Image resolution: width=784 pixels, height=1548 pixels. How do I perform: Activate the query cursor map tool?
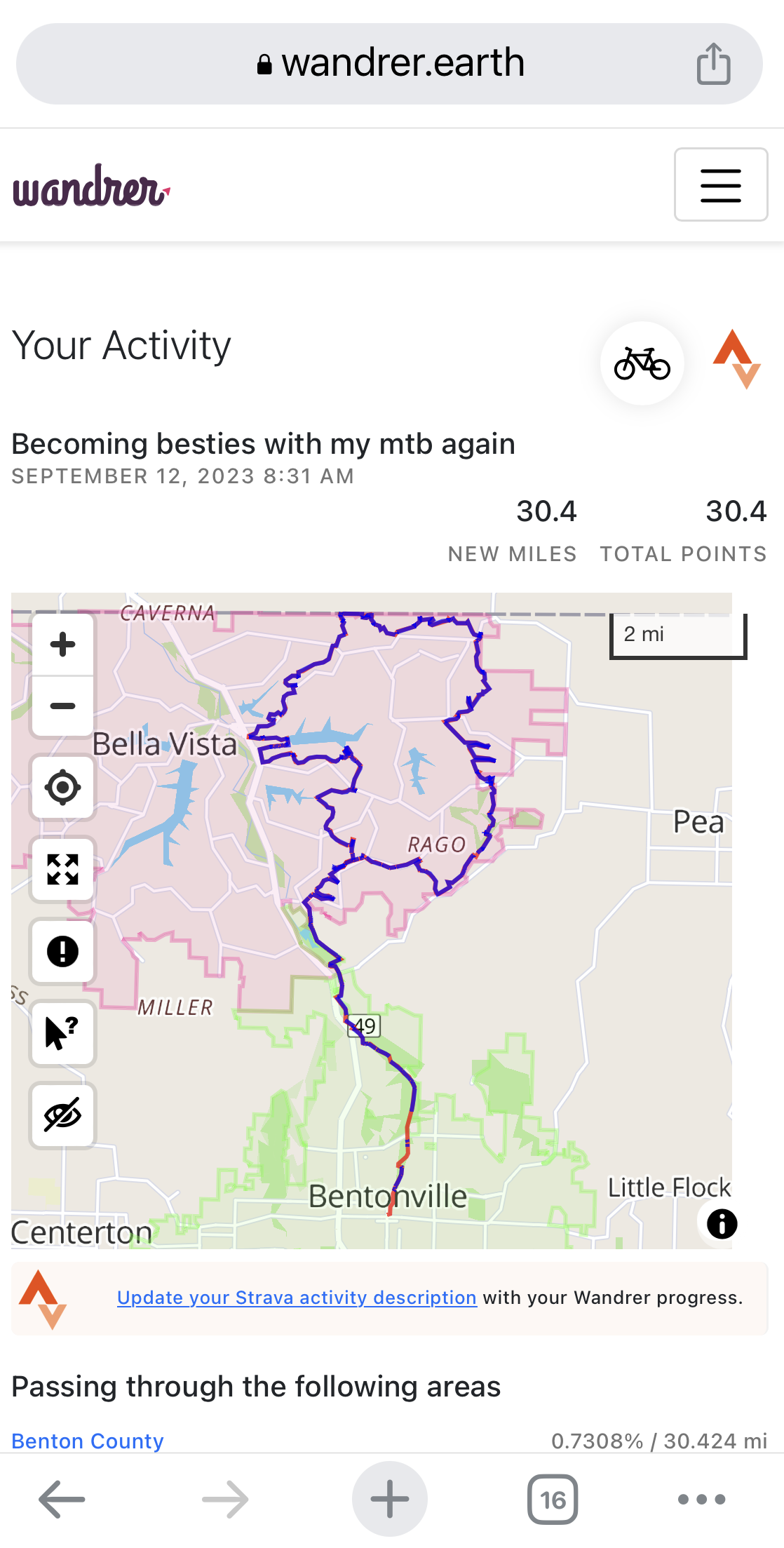coord(62,1033)
